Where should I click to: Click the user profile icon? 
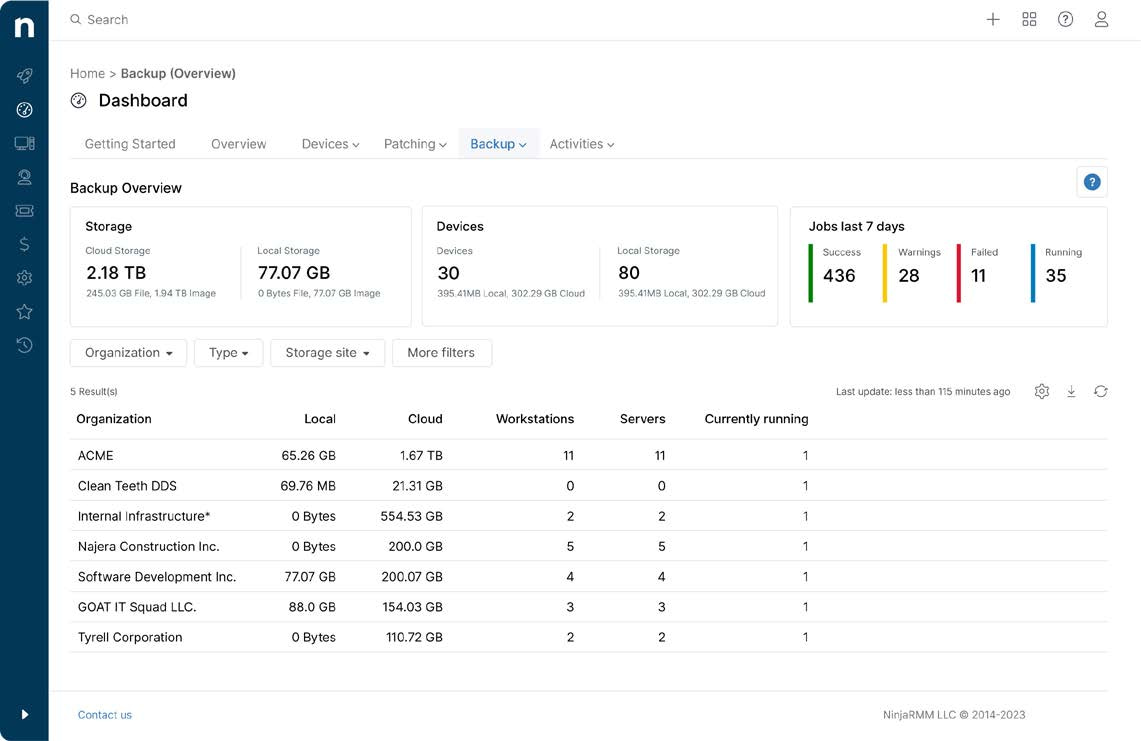click(x=1101, y=20)
